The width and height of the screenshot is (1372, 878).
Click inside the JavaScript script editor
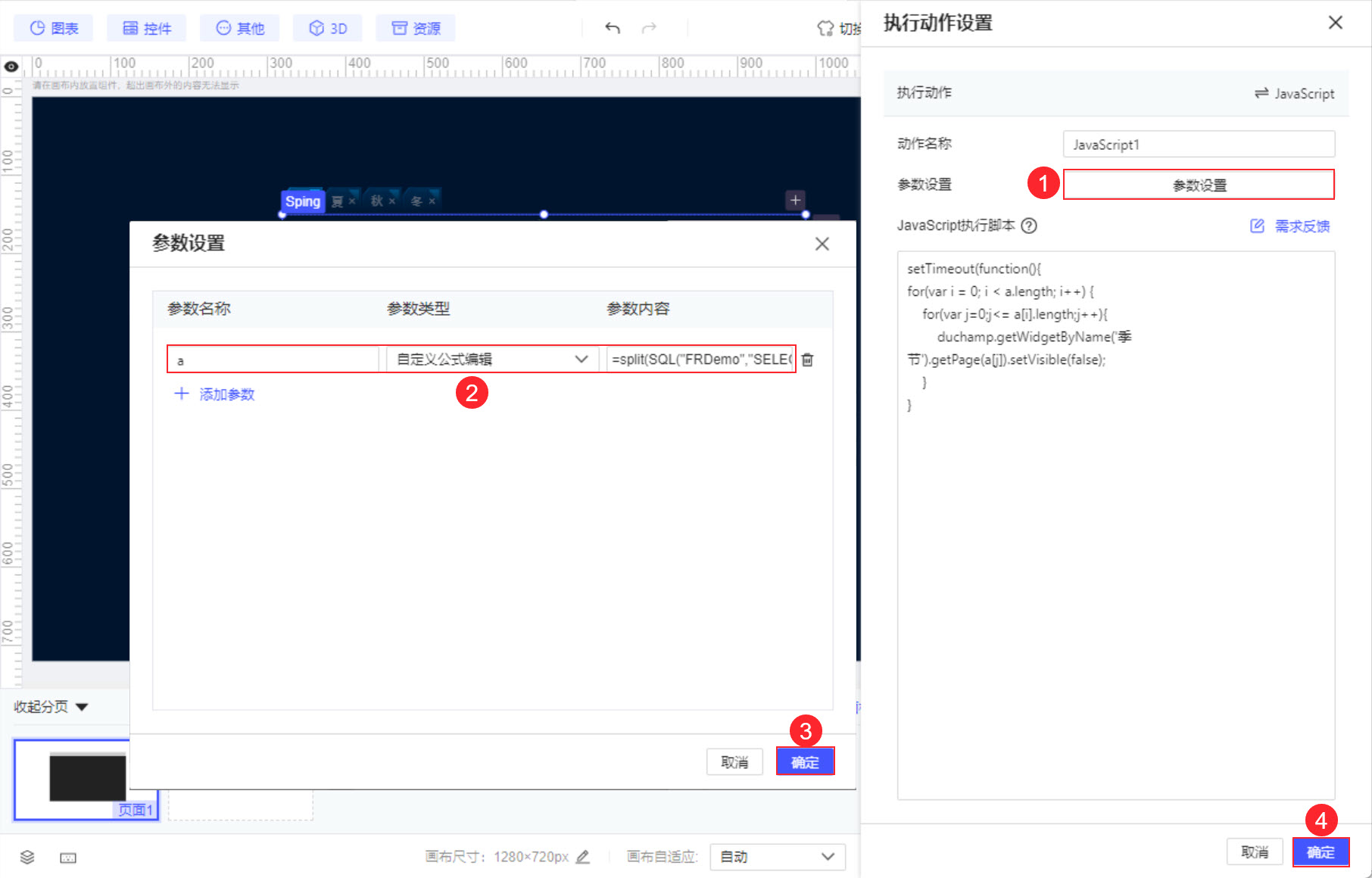click(x=1116, y=525)
